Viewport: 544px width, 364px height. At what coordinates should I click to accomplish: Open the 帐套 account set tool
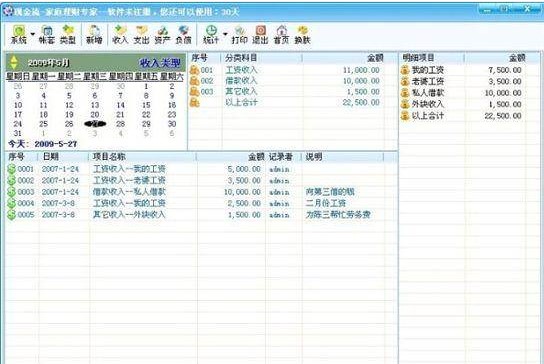click(x=46, y=35)
